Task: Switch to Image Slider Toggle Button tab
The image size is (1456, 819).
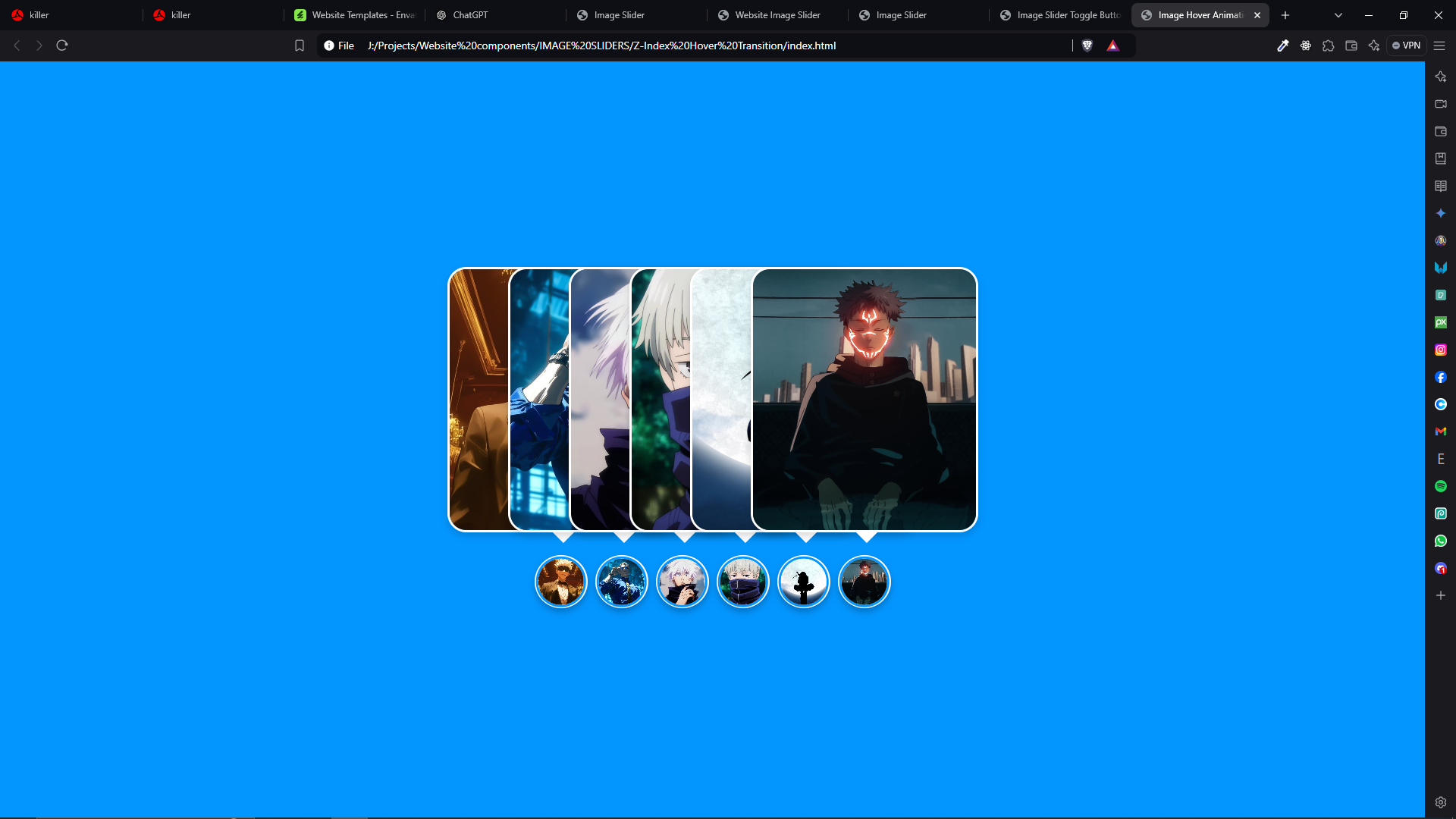Action: tap(1059, 15)
